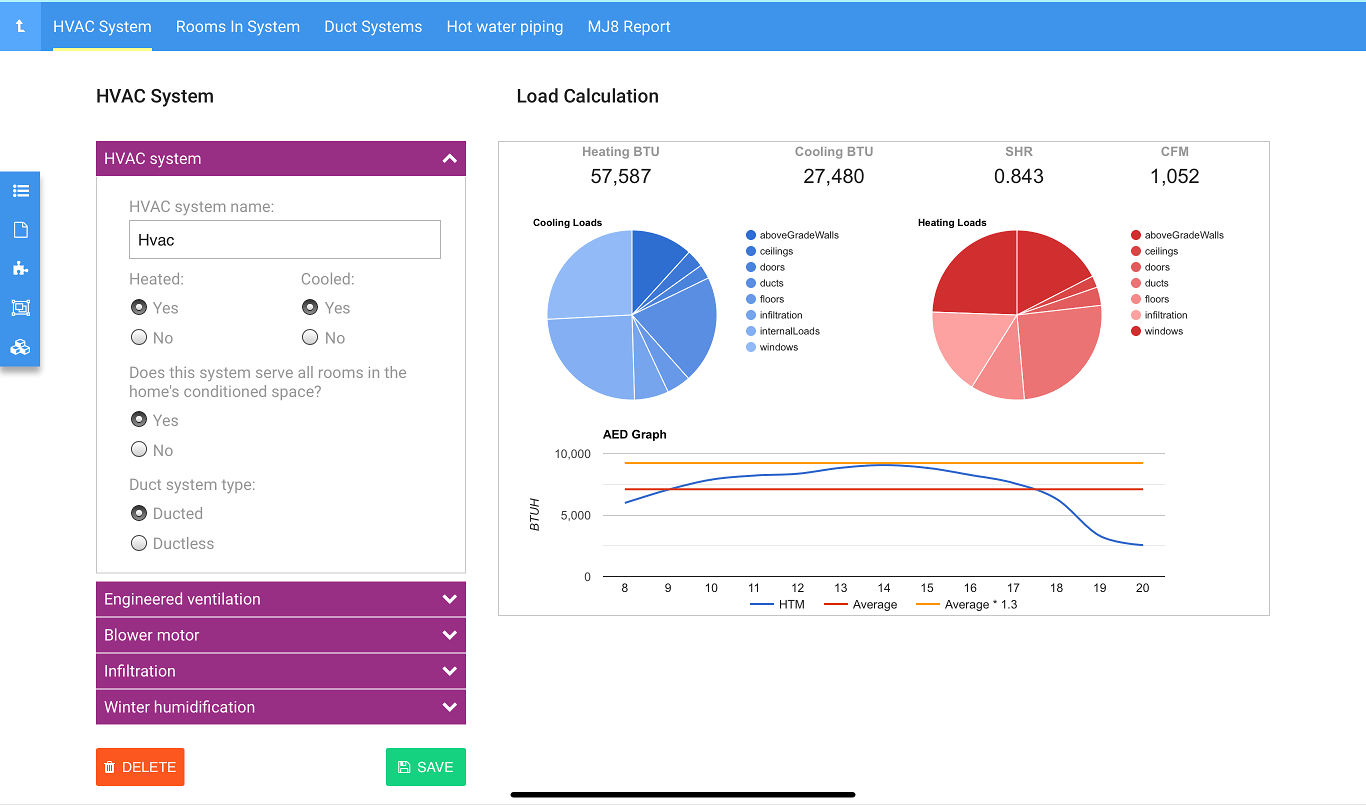Open the 3D blocks icon in the sidebar

[x=20, y=347]
